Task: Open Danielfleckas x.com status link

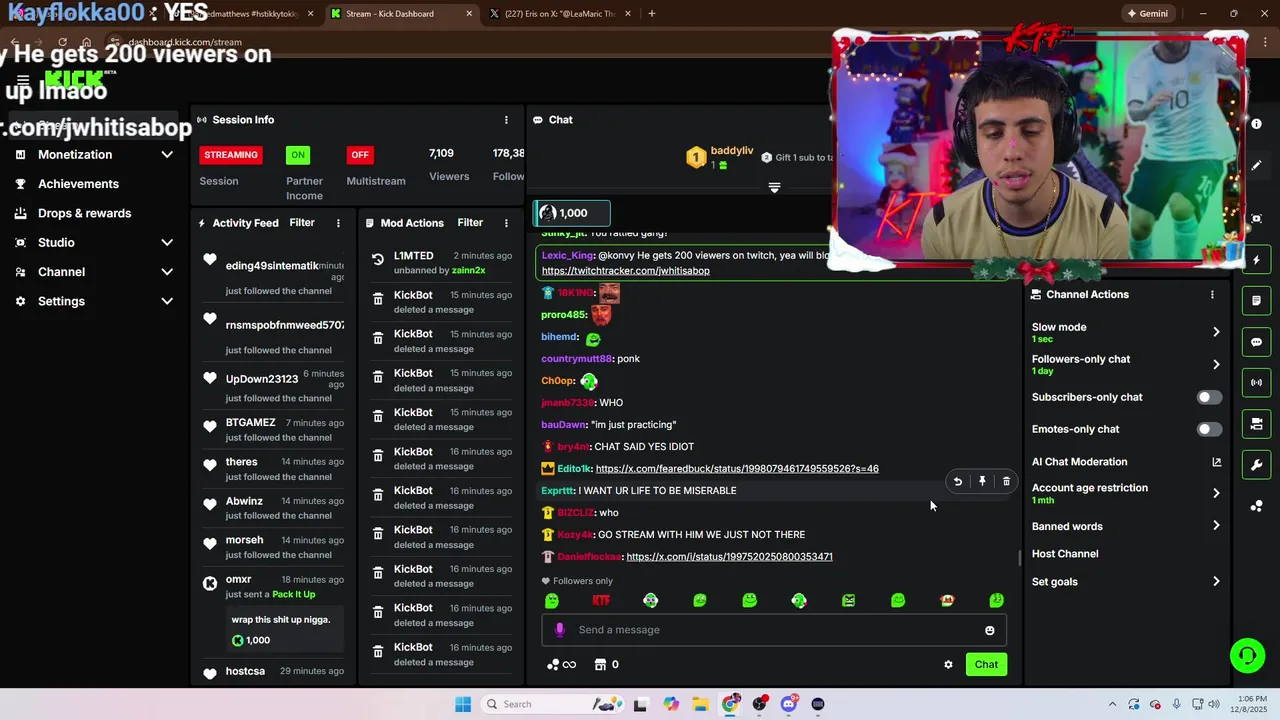Action: pyautogui.click(x=729, y=557)
